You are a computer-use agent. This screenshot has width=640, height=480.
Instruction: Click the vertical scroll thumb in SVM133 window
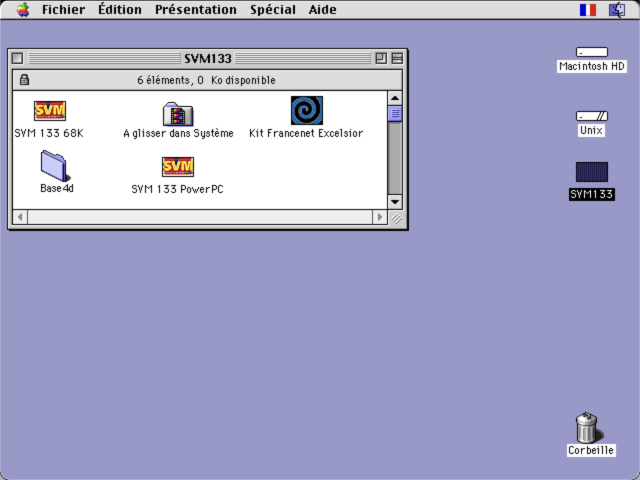click(395, 113)
